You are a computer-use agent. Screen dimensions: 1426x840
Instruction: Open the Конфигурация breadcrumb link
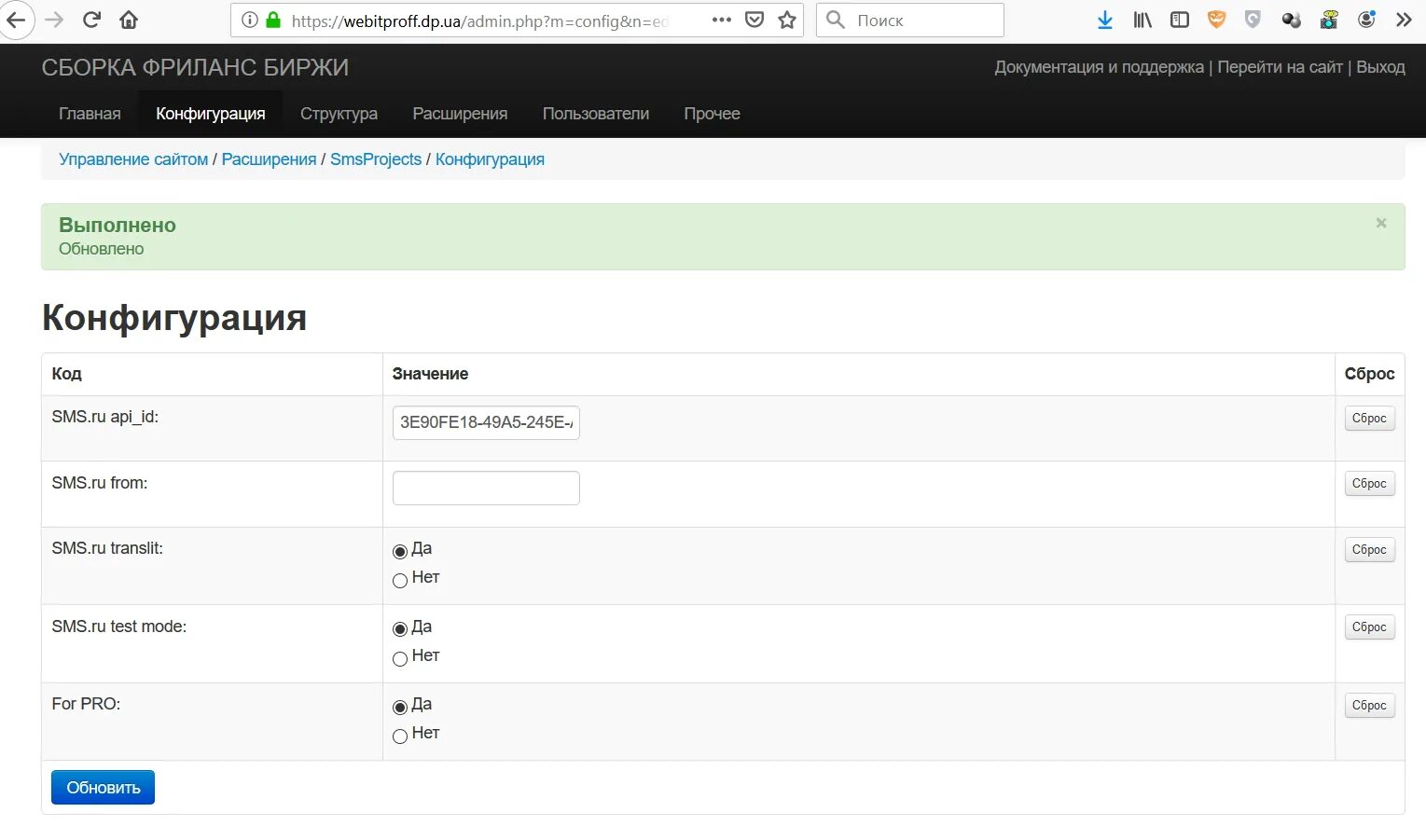tap(490, 159)
